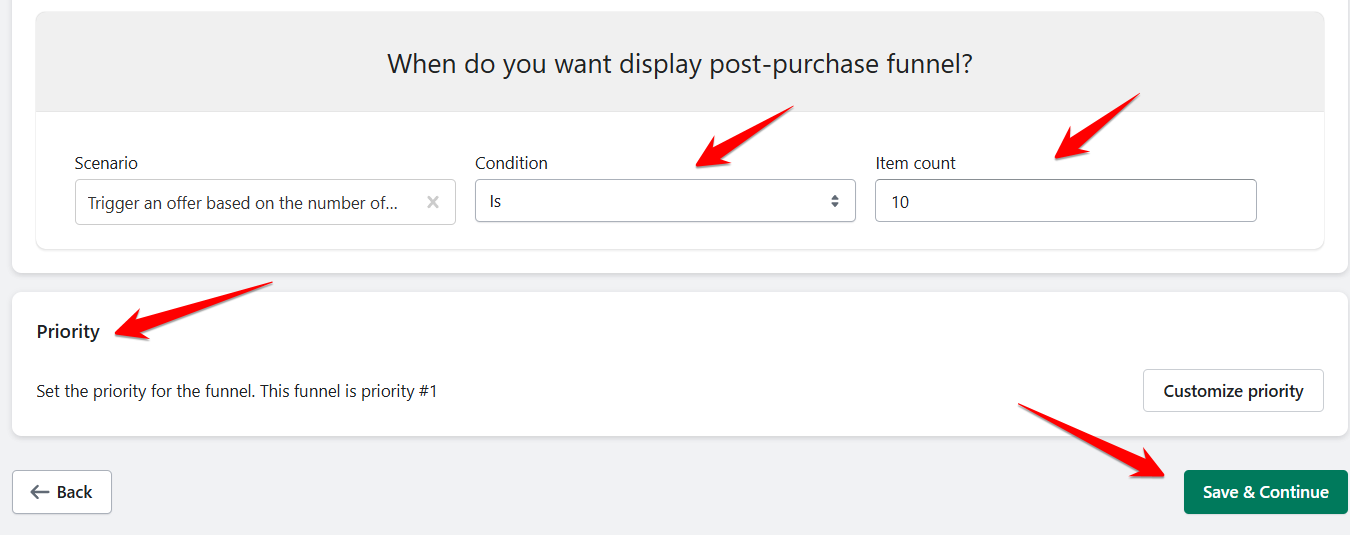Click the Item count field label
The height and width of the screenshot is (535, 1350).
point(915,163)
